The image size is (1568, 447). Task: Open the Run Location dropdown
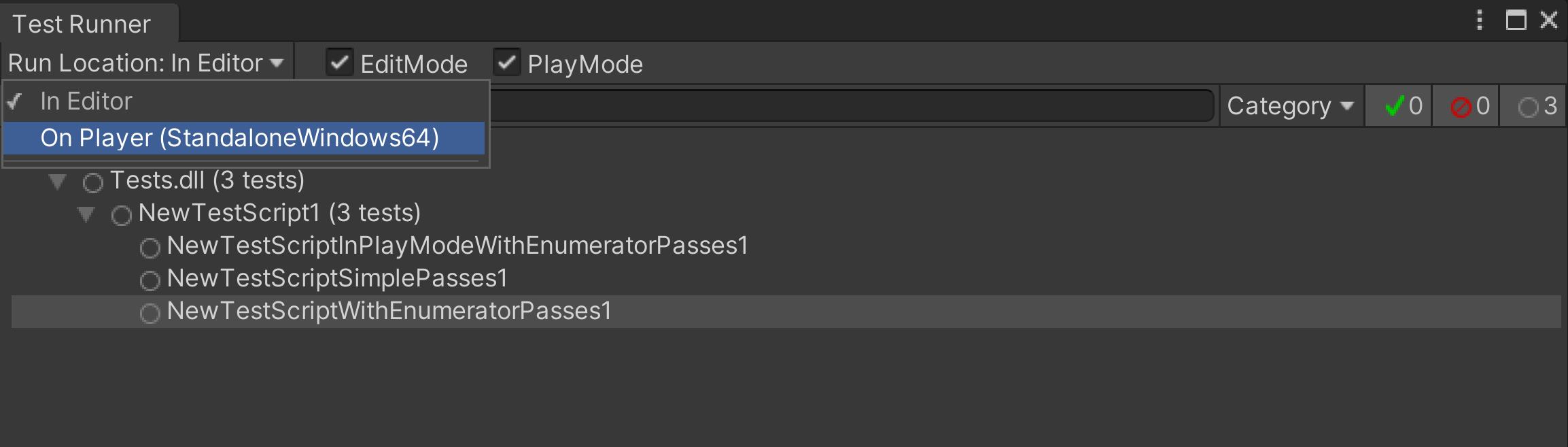[146, 63]
